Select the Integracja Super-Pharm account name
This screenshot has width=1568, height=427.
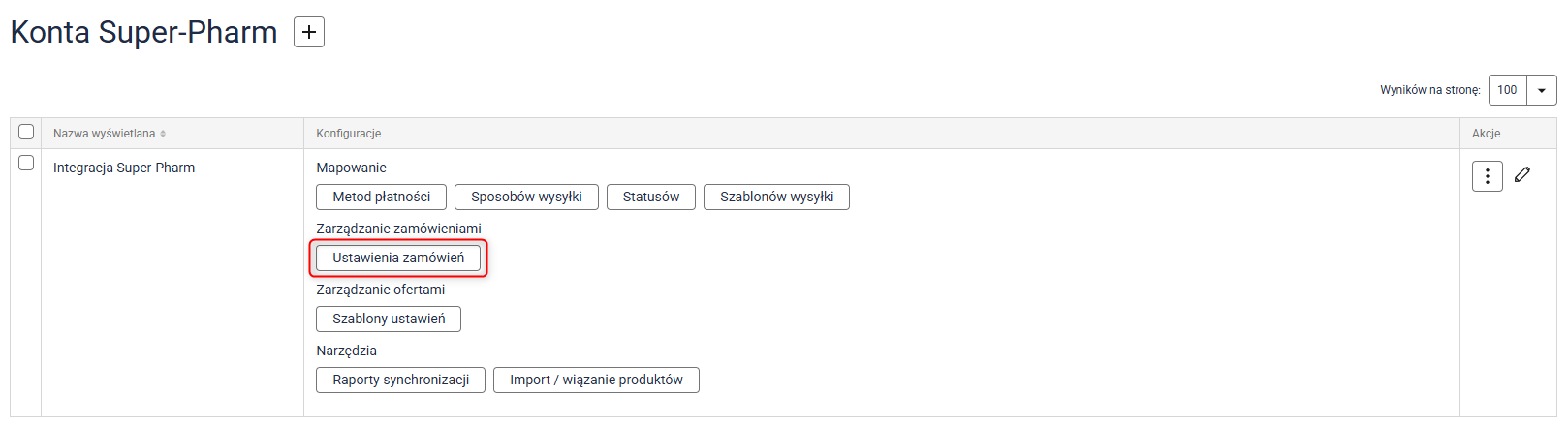coord(124,168)
